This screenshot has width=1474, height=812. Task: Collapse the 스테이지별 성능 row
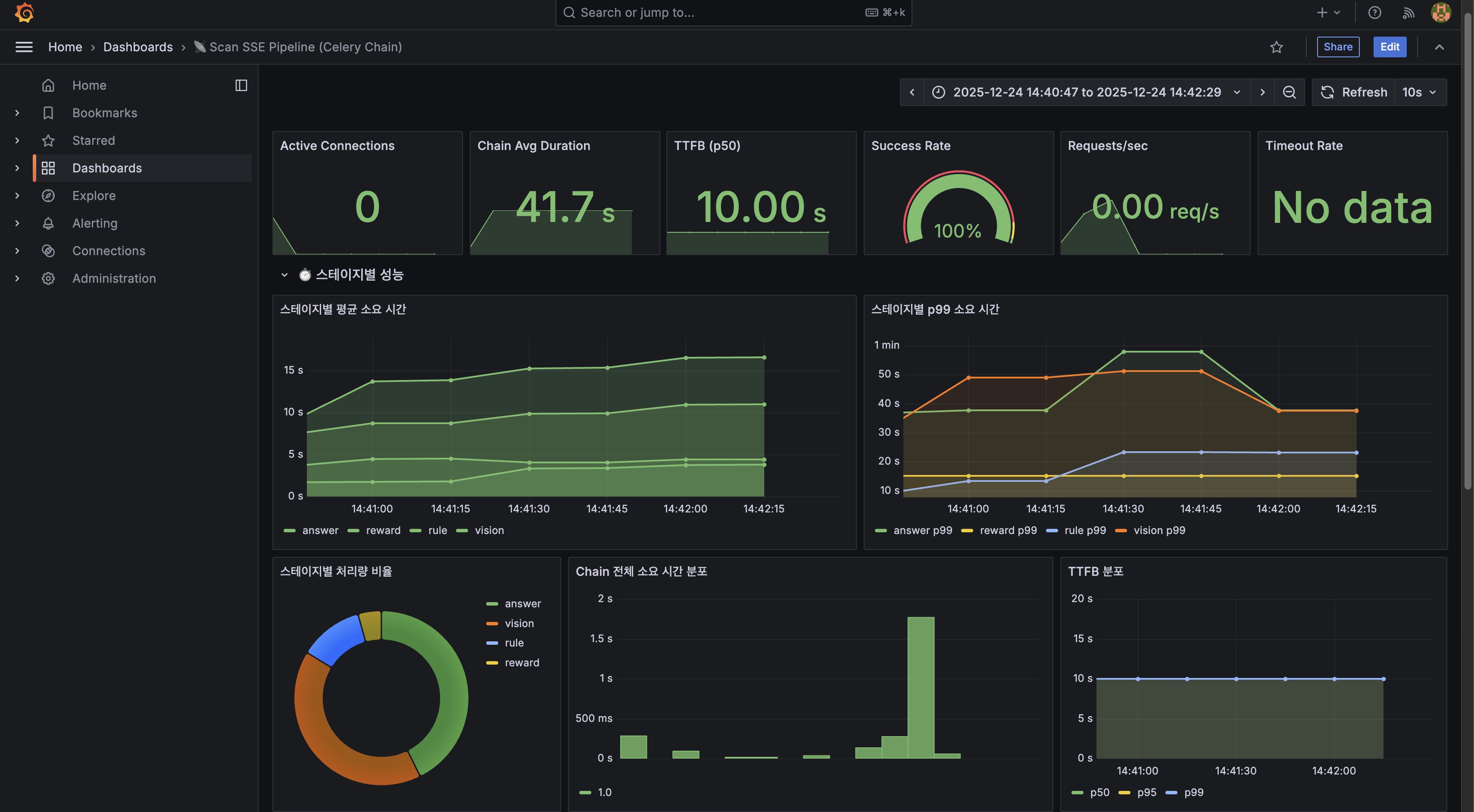[284, 275]
